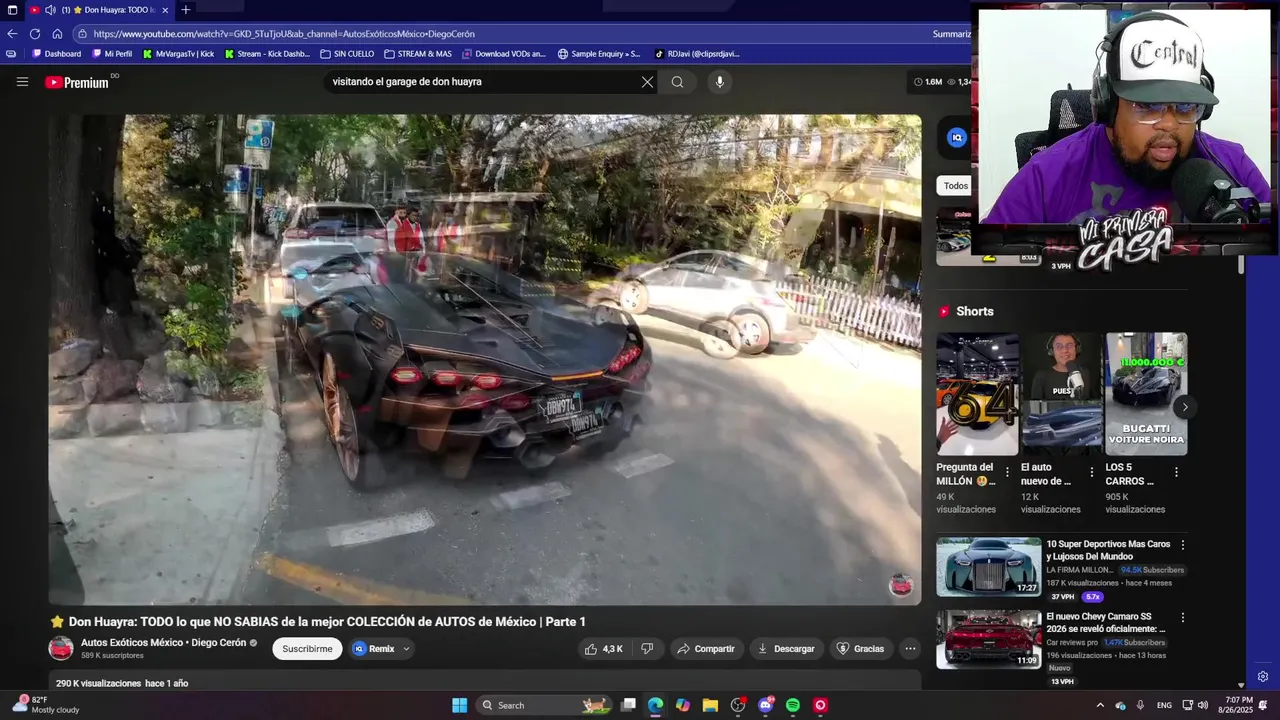
Task: Open the El auto nuevo short
Action: tap(1062, 394)
